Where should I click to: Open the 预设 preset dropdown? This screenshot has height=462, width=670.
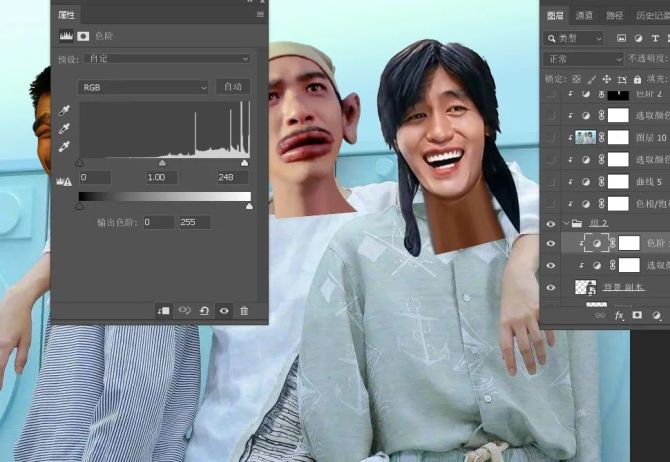(167, 59)
